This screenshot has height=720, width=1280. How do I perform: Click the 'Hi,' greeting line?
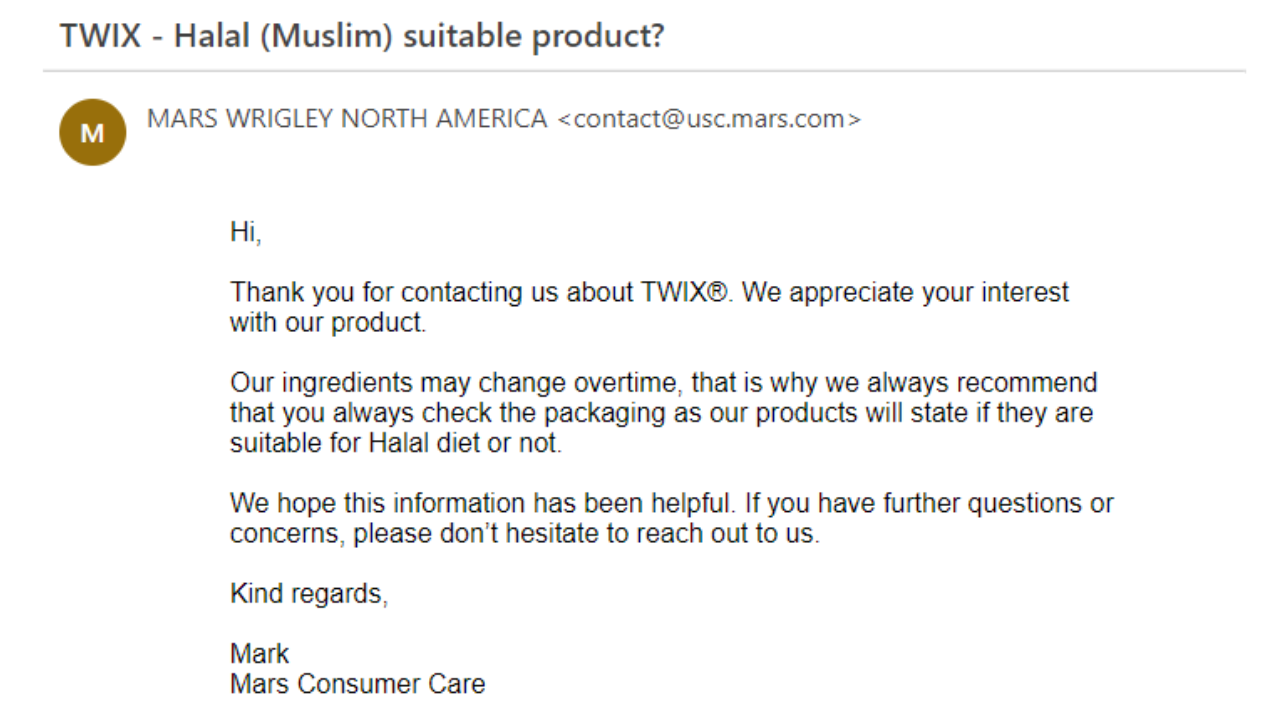[245, 233]
